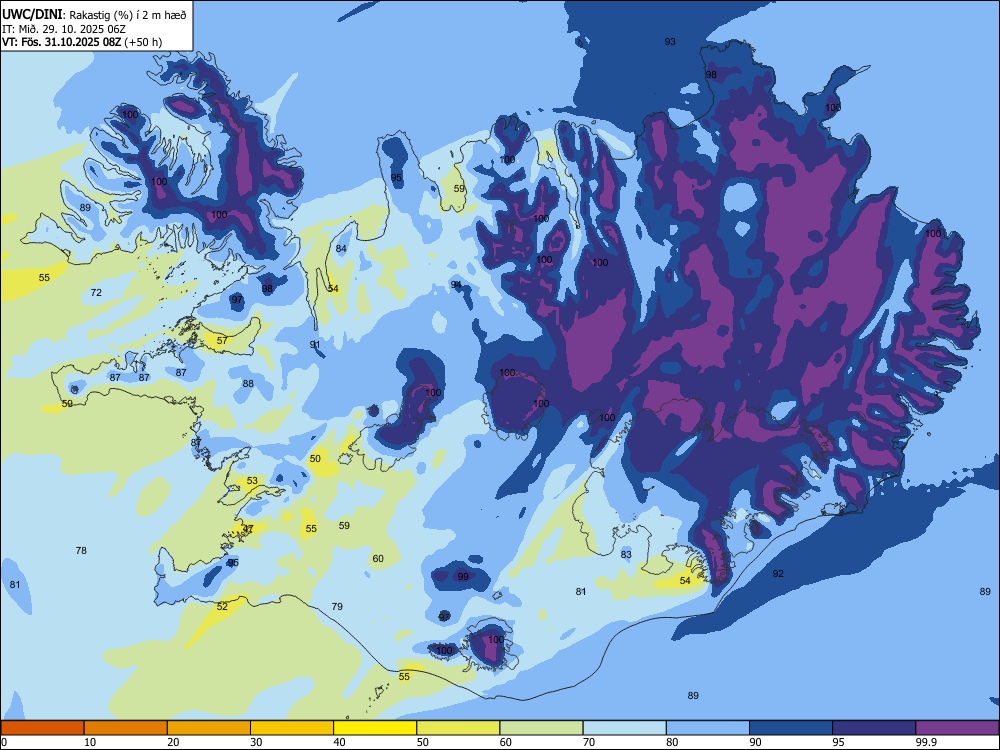This screenshot has height=750, width=1000.
Task: Click the legend tick label '20'
Action: pyautogui.click(x=173, y=742)
